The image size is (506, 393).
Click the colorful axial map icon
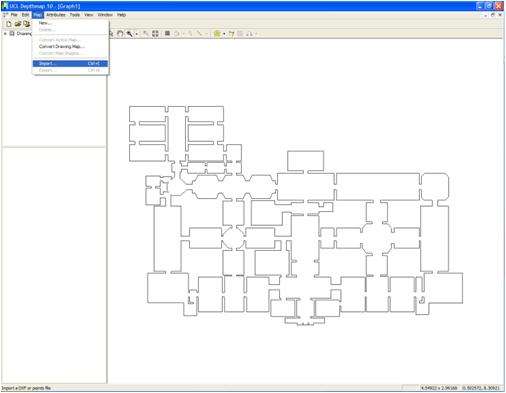tap(231, 34)
